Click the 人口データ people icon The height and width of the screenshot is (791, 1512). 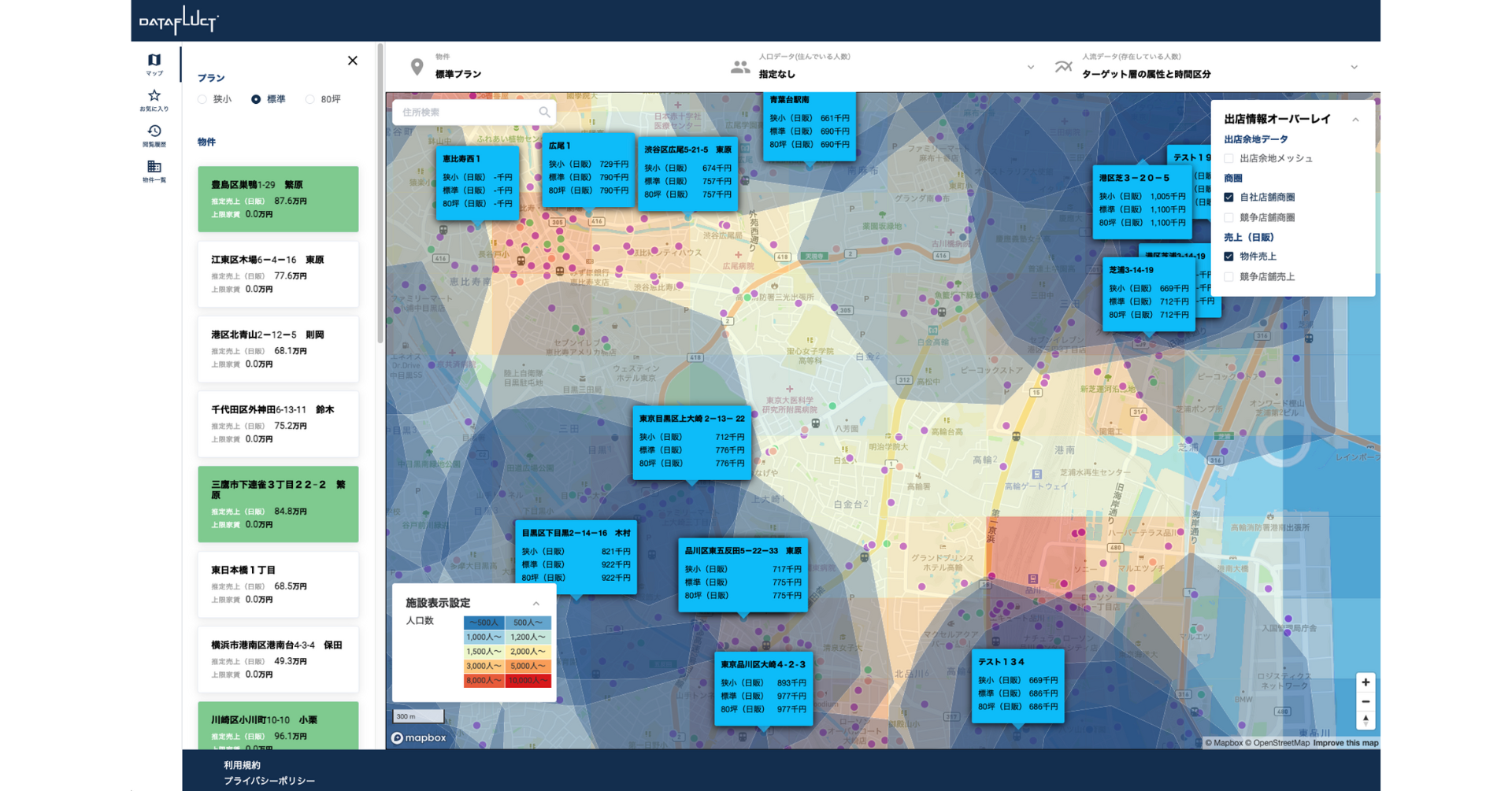tap(740, 67)
